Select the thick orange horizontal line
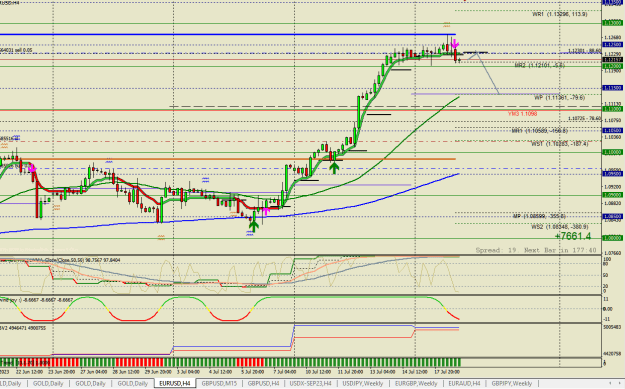This screenshot has height=389, width=625. tap(227, 159)
